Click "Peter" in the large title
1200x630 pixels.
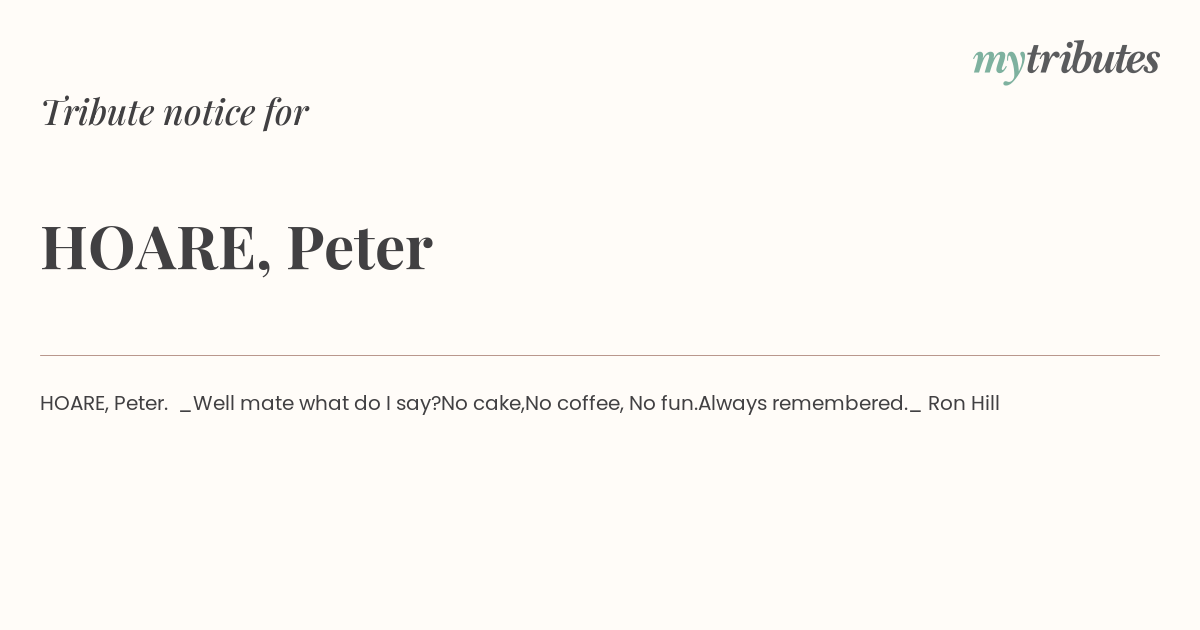pyautogui.click(x=359, y=247)
